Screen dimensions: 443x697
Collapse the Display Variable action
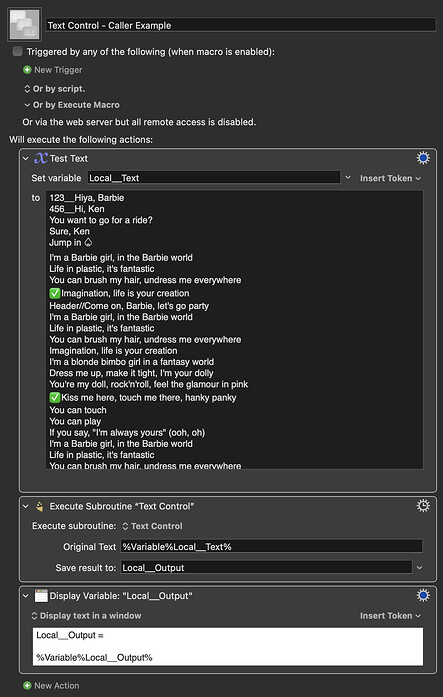coord(26,596)
